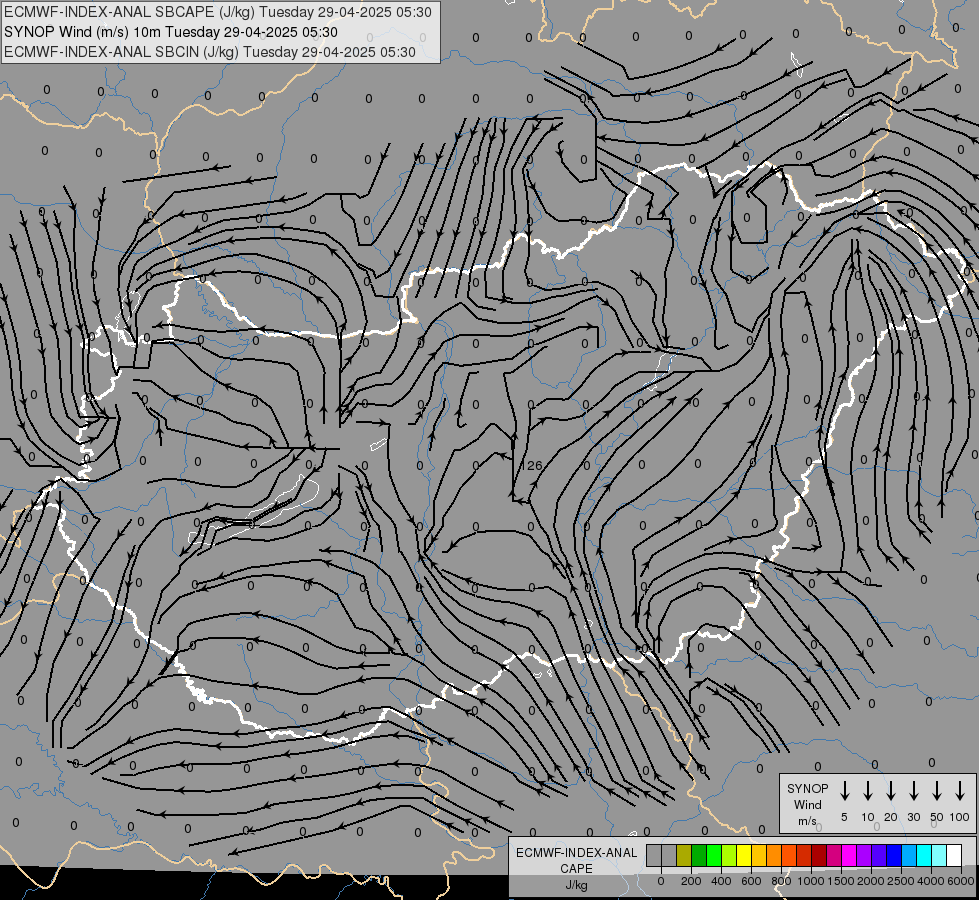Click the ECMWF-INDEX-ANAL CAPE J/kg legend title
Image resolution: width=979 pixels, height=900 pixels.
coord(576,868)
